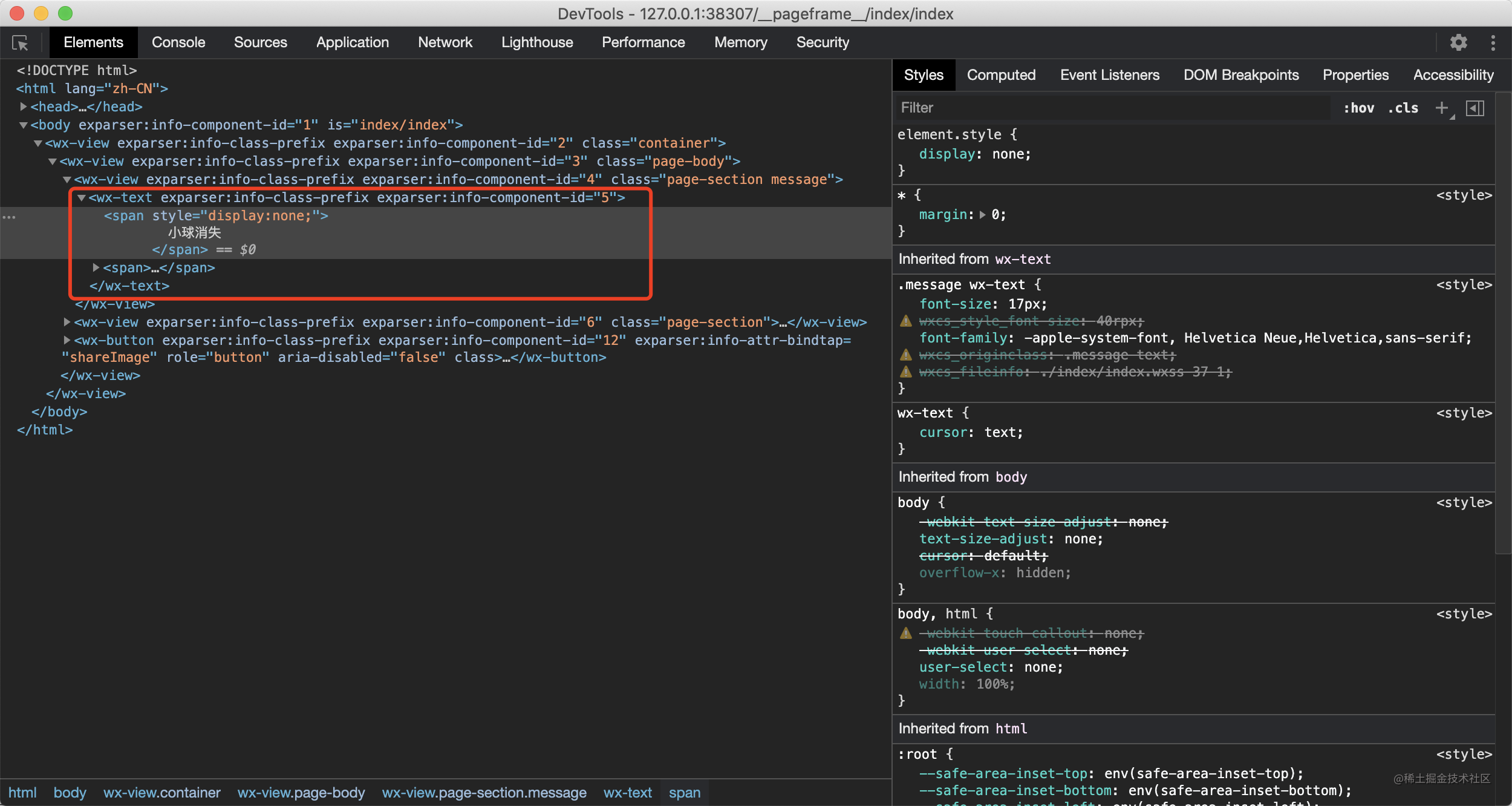Open the Performance tab

(x=644, y=42)
